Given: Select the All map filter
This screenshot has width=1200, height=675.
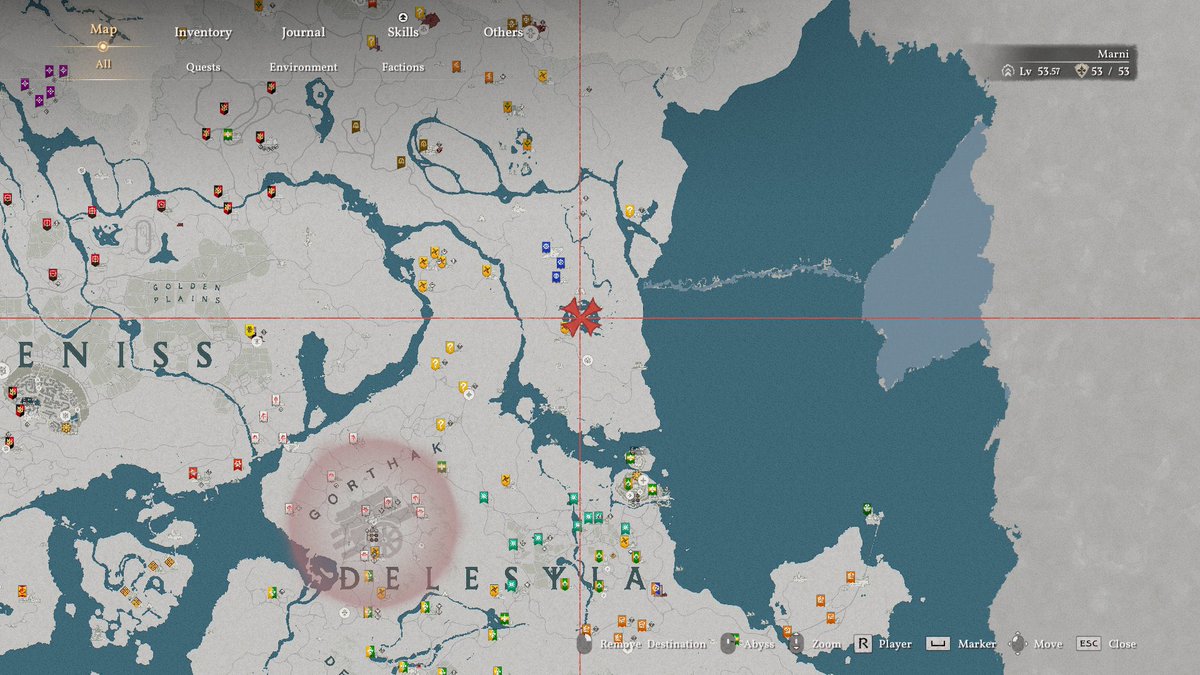Looking at the screenshot, I should point(103,65).
